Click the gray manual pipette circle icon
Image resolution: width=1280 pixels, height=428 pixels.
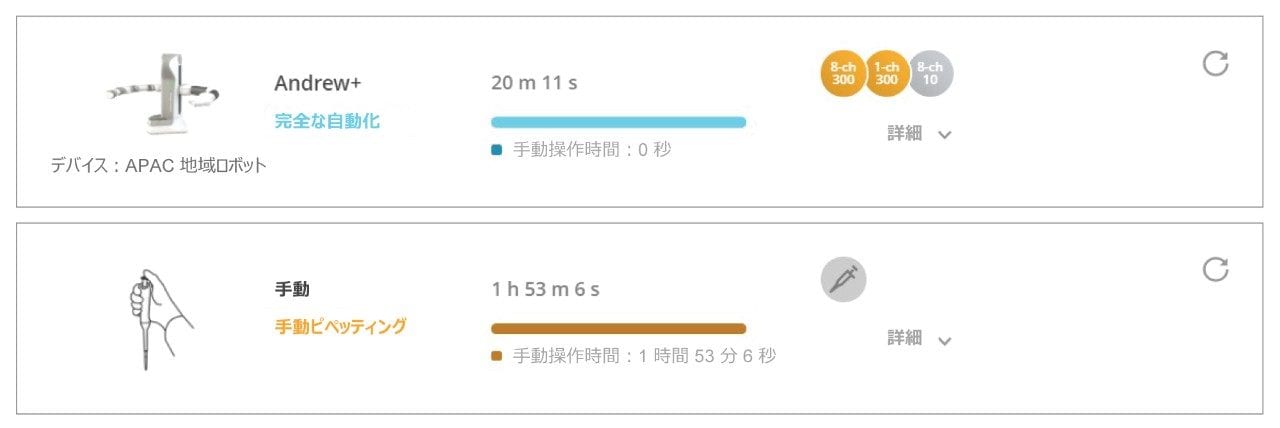point(844,280)
